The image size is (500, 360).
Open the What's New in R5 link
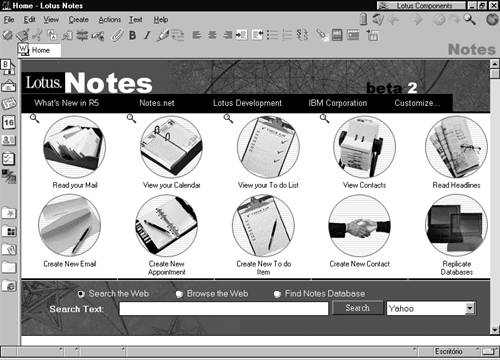tap(67, 103)
